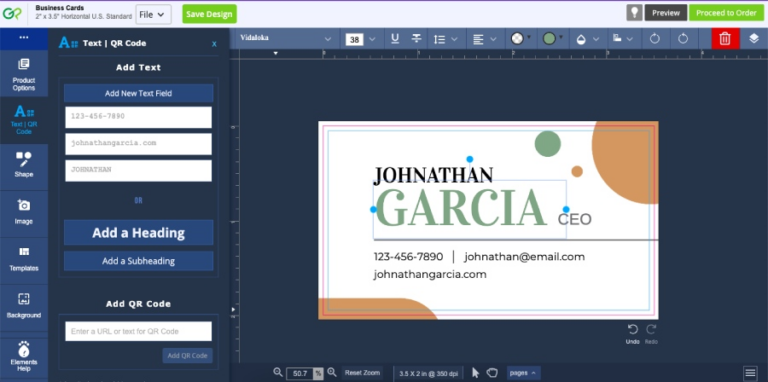This screenshot has height=382, width=768.
Task: Open the Shape tool panel
Action: 24,167
